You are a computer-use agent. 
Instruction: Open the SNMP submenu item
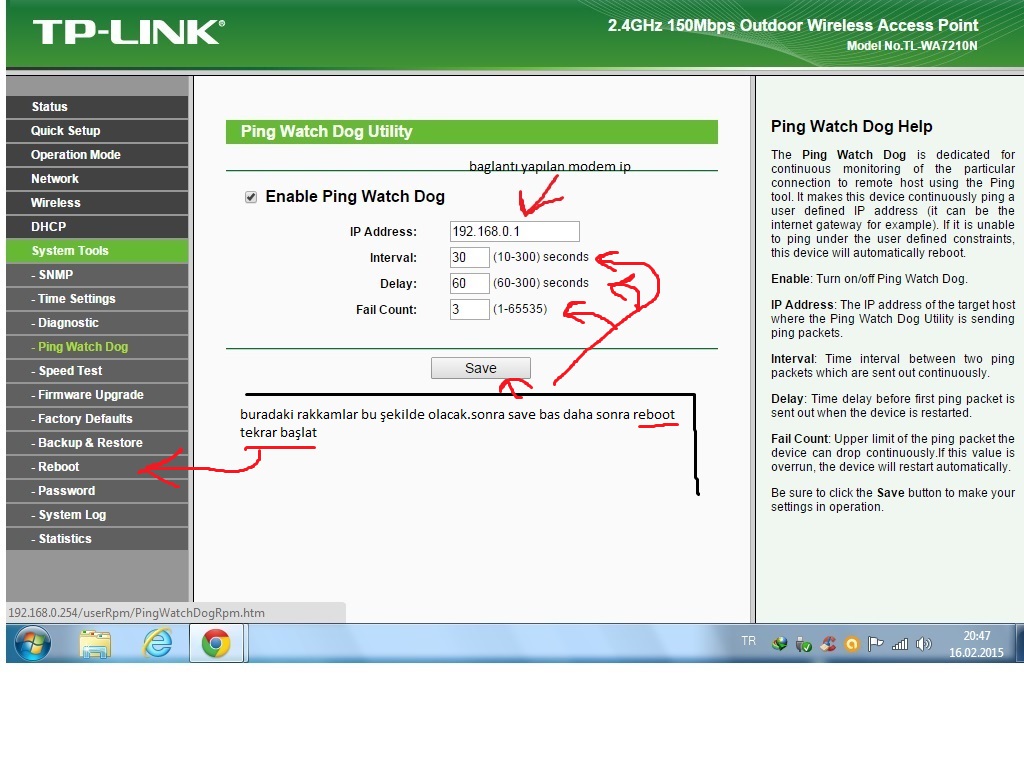tap(97, 275)
